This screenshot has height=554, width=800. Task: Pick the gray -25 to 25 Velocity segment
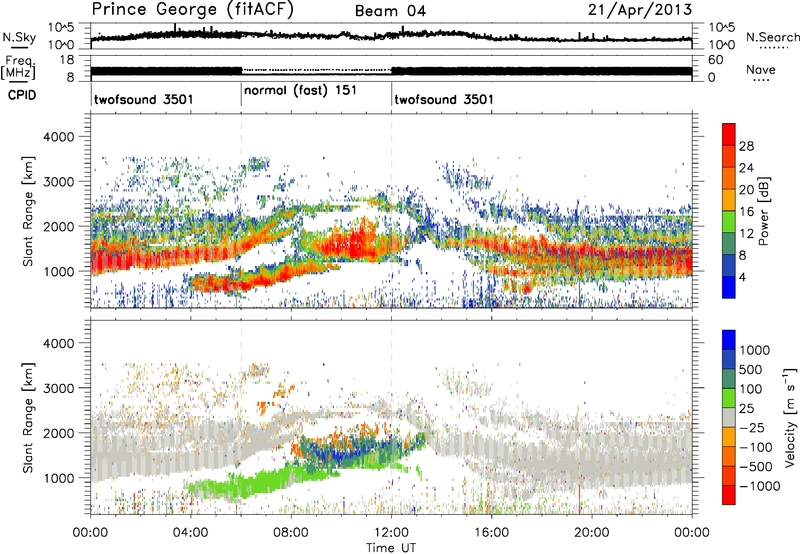[729, 417]
